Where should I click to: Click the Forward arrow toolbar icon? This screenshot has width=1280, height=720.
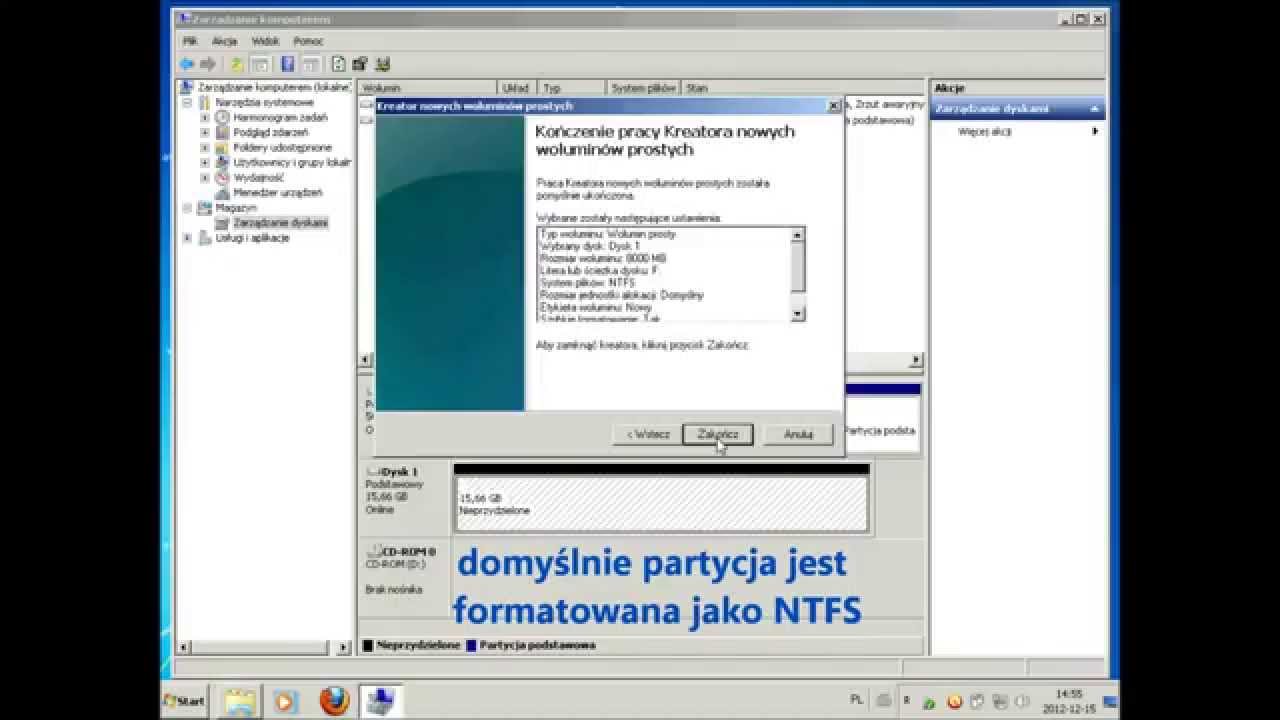tap(208, 64)
